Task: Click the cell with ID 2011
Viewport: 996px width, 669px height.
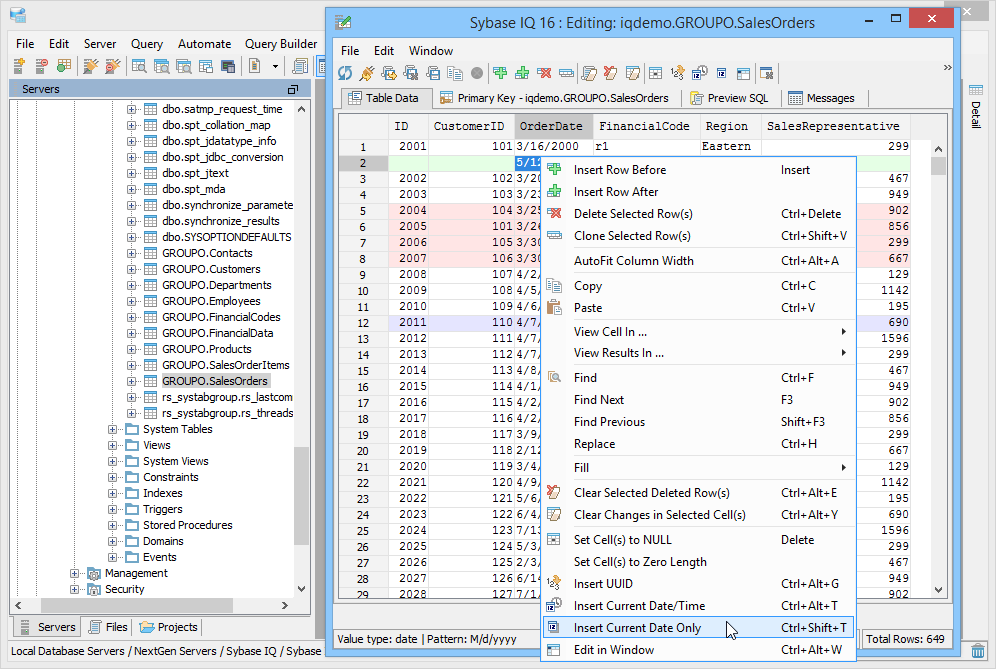Action: (x=408, y=323)
